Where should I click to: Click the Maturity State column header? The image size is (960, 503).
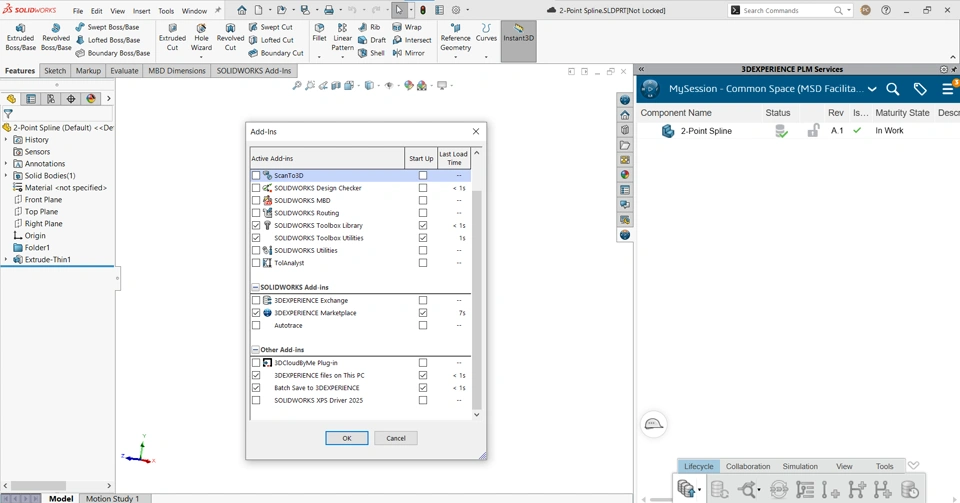pyautogui.click(x=902, y=113)
